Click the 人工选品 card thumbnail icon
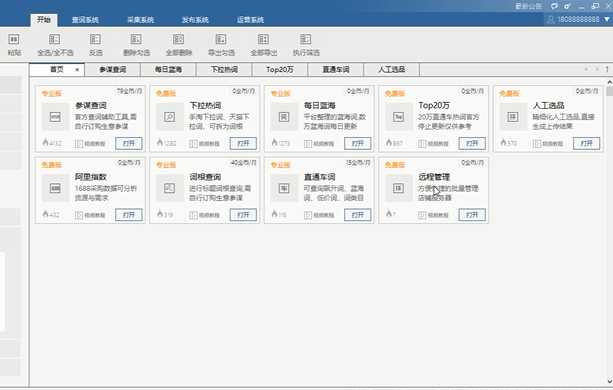613x390 pixels. coord(513,116)
